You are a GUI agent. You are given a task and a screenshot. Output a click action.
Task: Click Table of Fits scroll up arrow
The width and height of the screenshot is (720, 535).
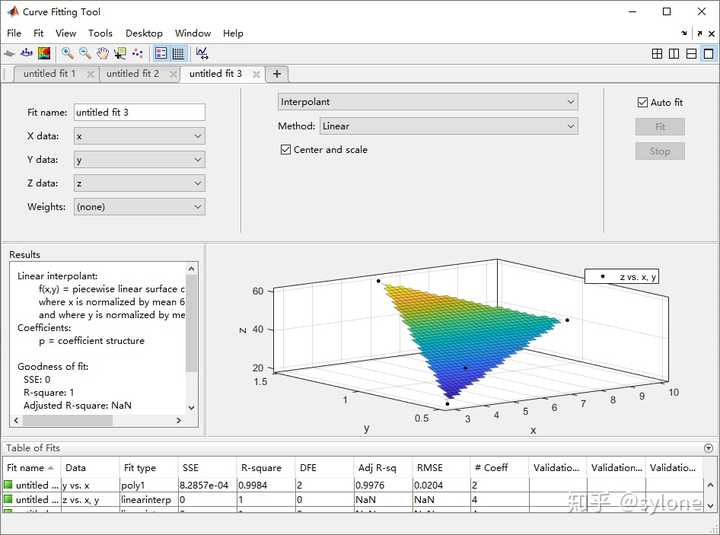point(709,484)
